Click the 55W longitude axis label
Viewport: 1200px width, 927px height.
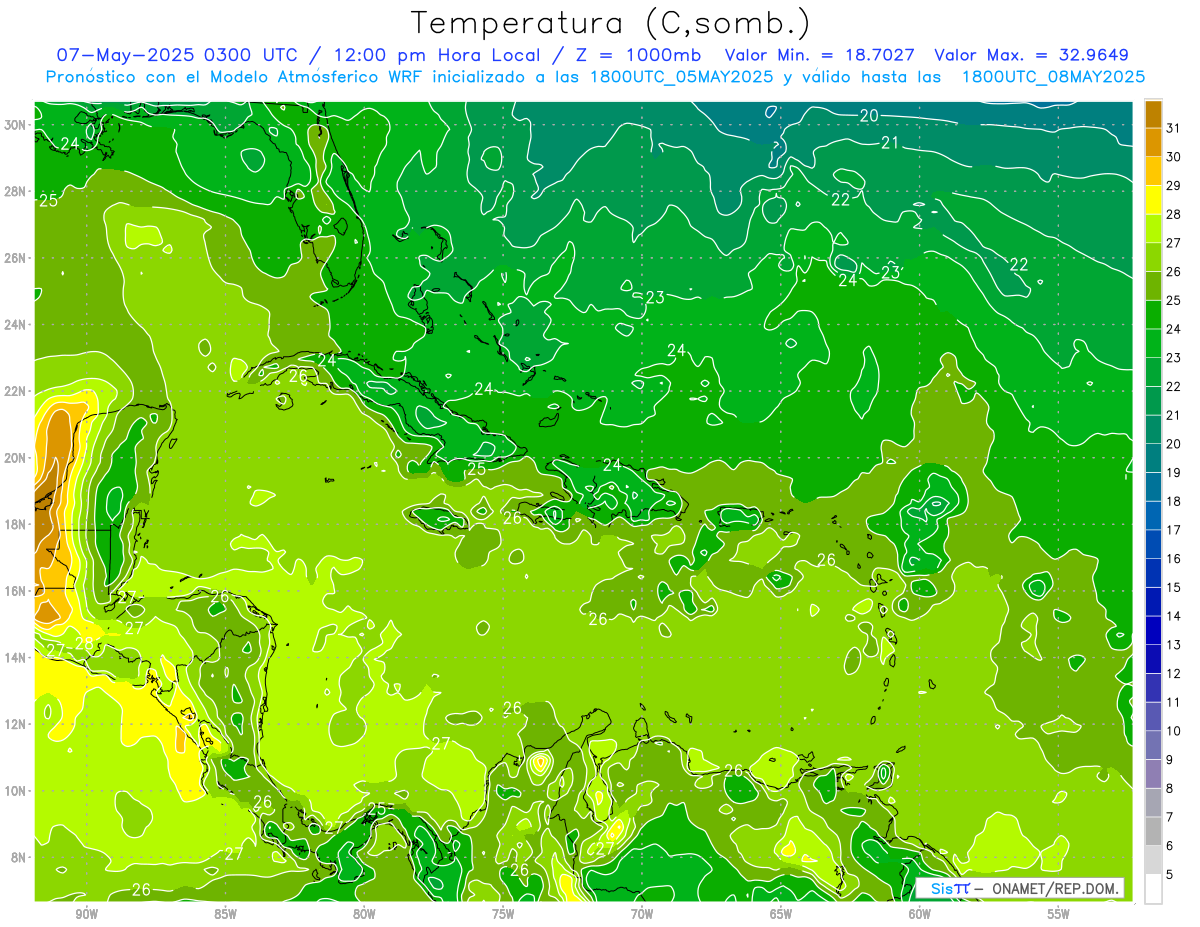1058,914
